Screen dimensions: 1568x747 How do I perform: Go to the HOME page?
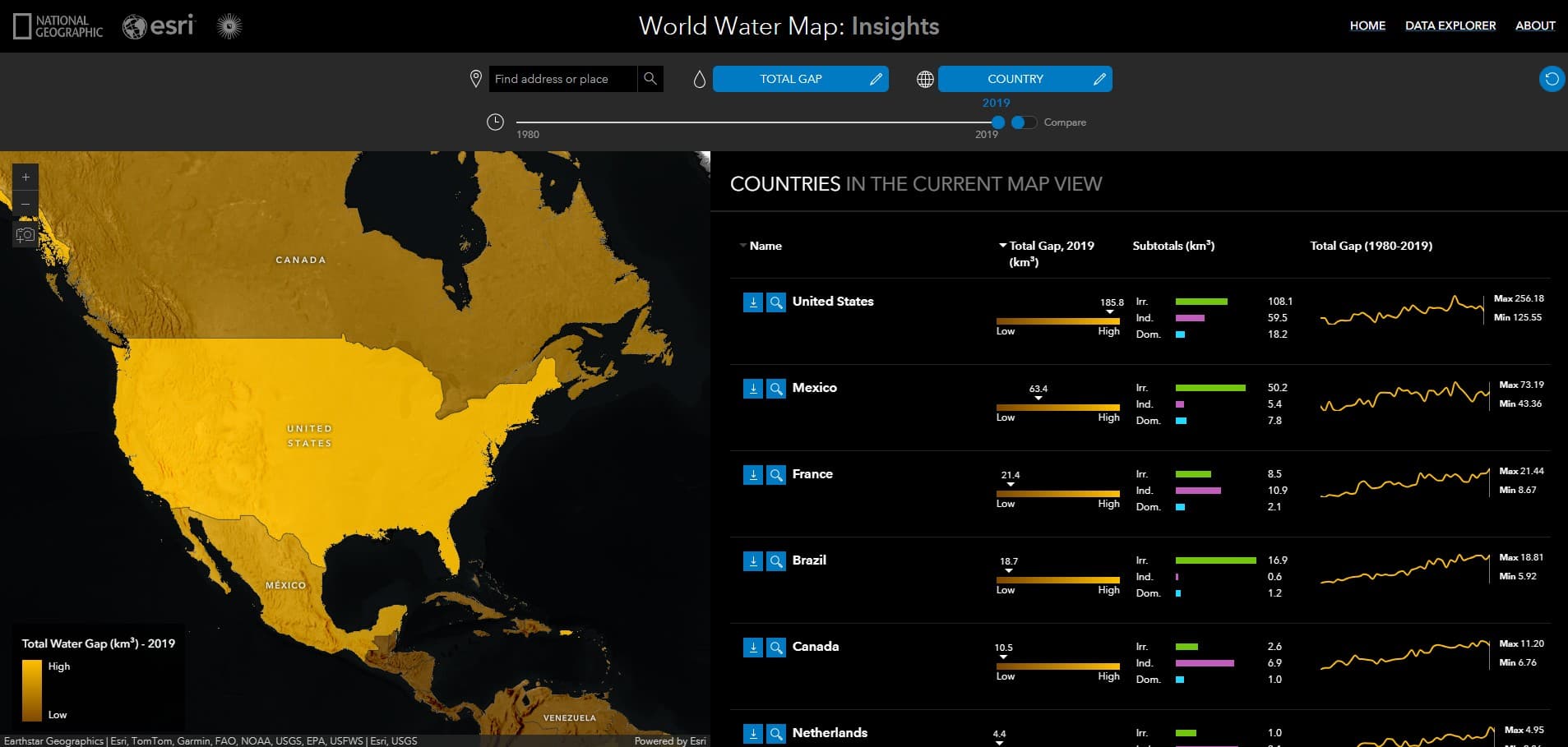(1367, 25)
